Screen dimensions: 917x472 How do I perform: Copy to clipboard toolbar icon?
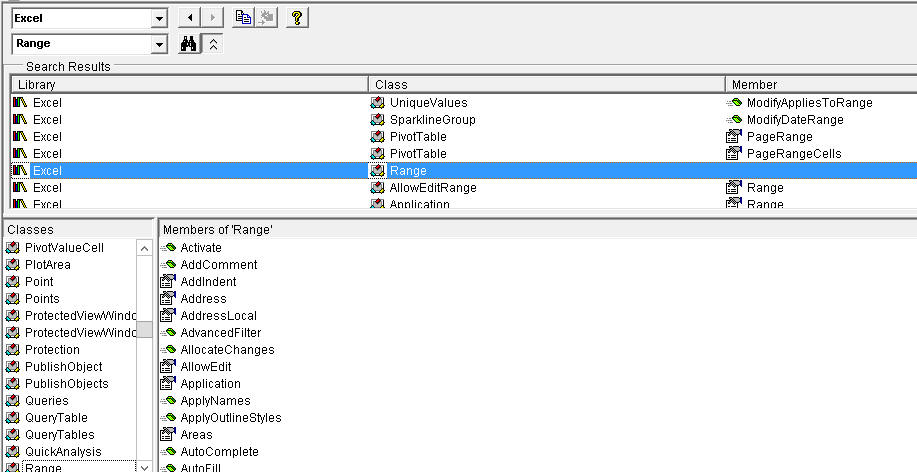pos(243,18)
